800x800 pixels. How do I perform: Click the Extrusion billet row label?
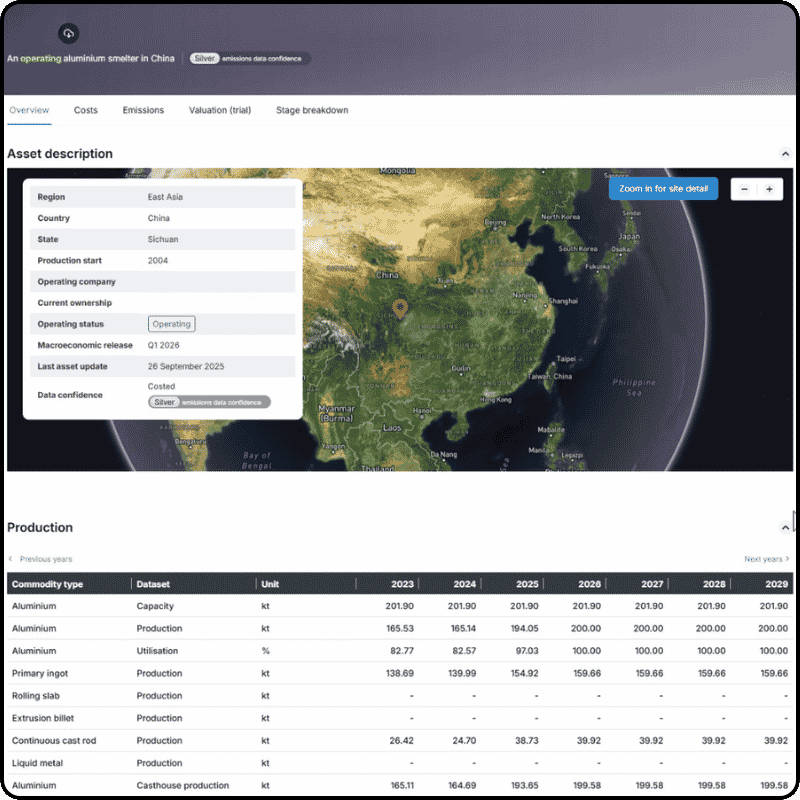[x=43, y=718]
